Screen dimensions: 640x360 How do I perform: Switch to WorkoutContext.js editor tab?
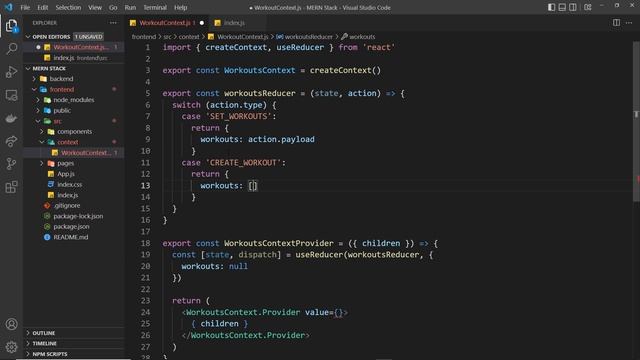click(167, 23)
